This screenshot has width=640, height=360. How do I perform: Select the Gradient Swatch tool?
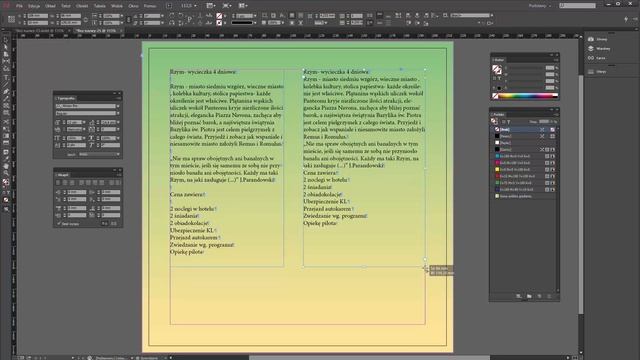6,136
